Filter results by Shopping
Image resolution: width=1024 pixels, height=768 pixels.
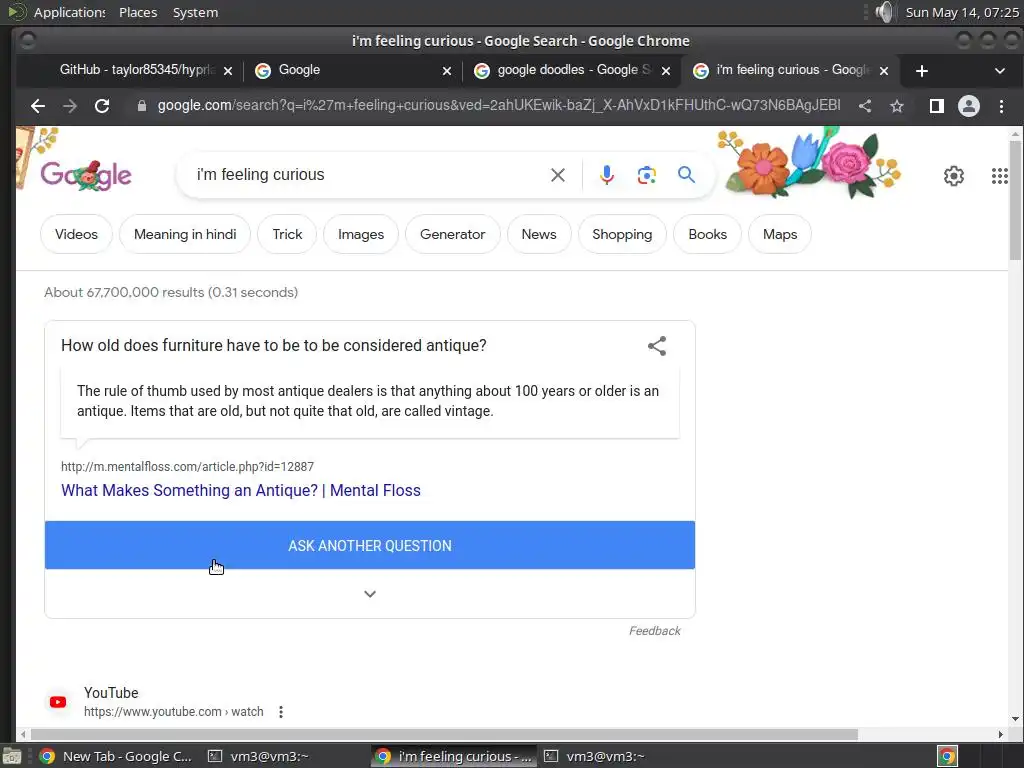pyautogui.click(x=622, y=234)
